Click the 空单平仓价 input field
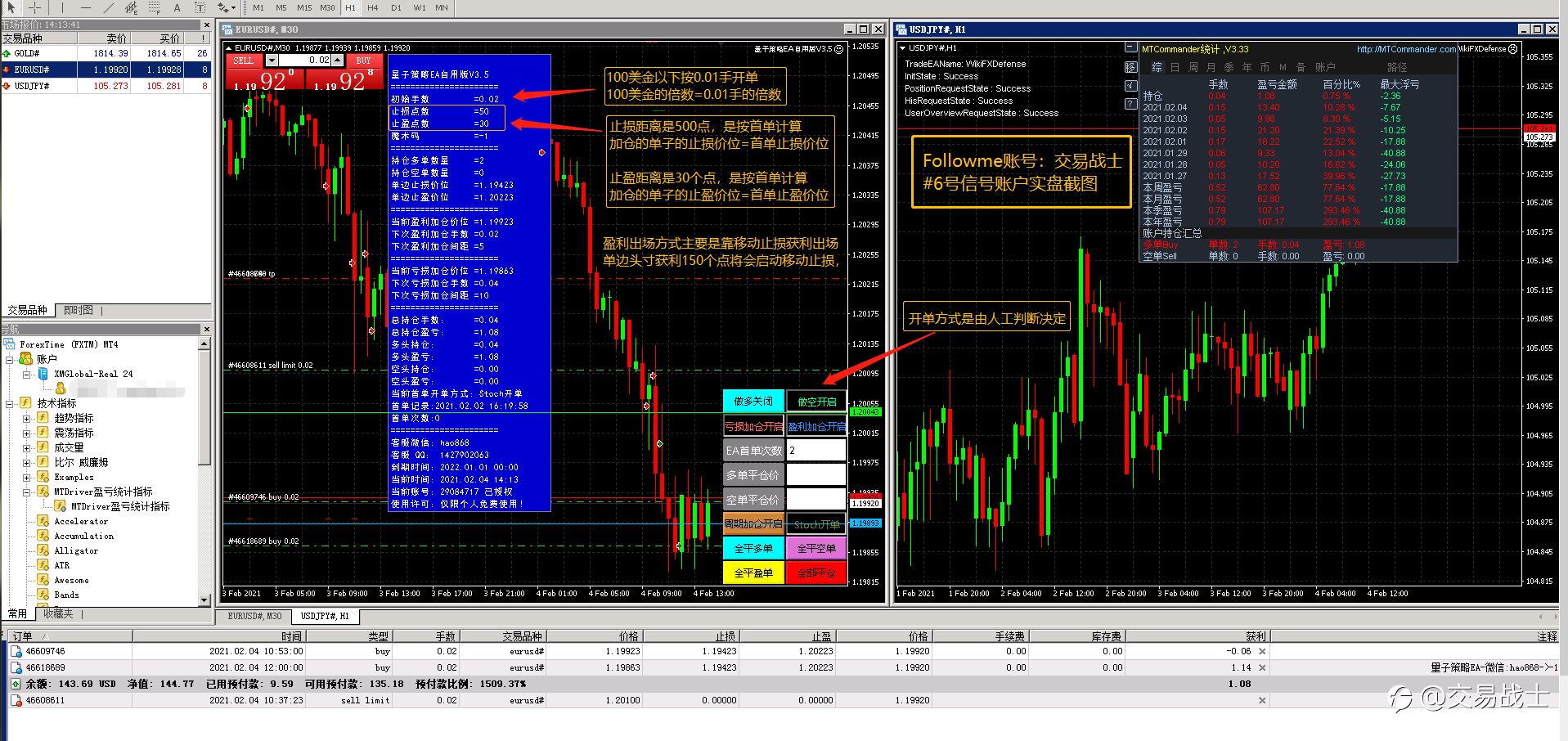 816,499
